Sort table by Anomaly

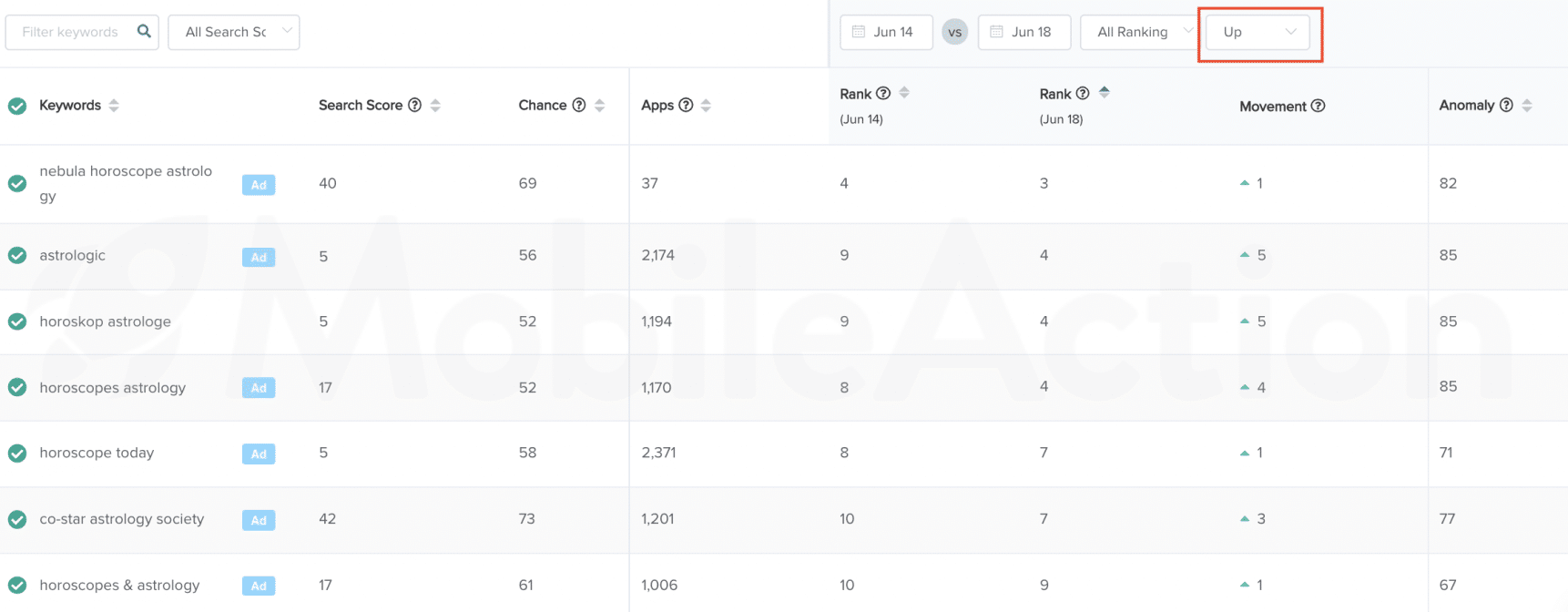1527,106
